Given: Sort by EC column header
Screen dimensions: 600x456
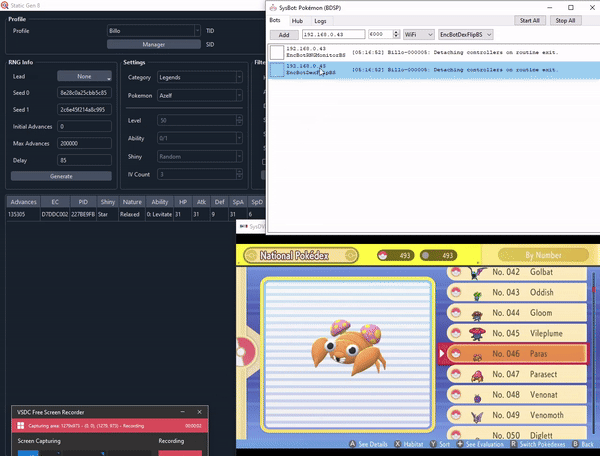Looking at the screenshot, I should coord(55,202).
